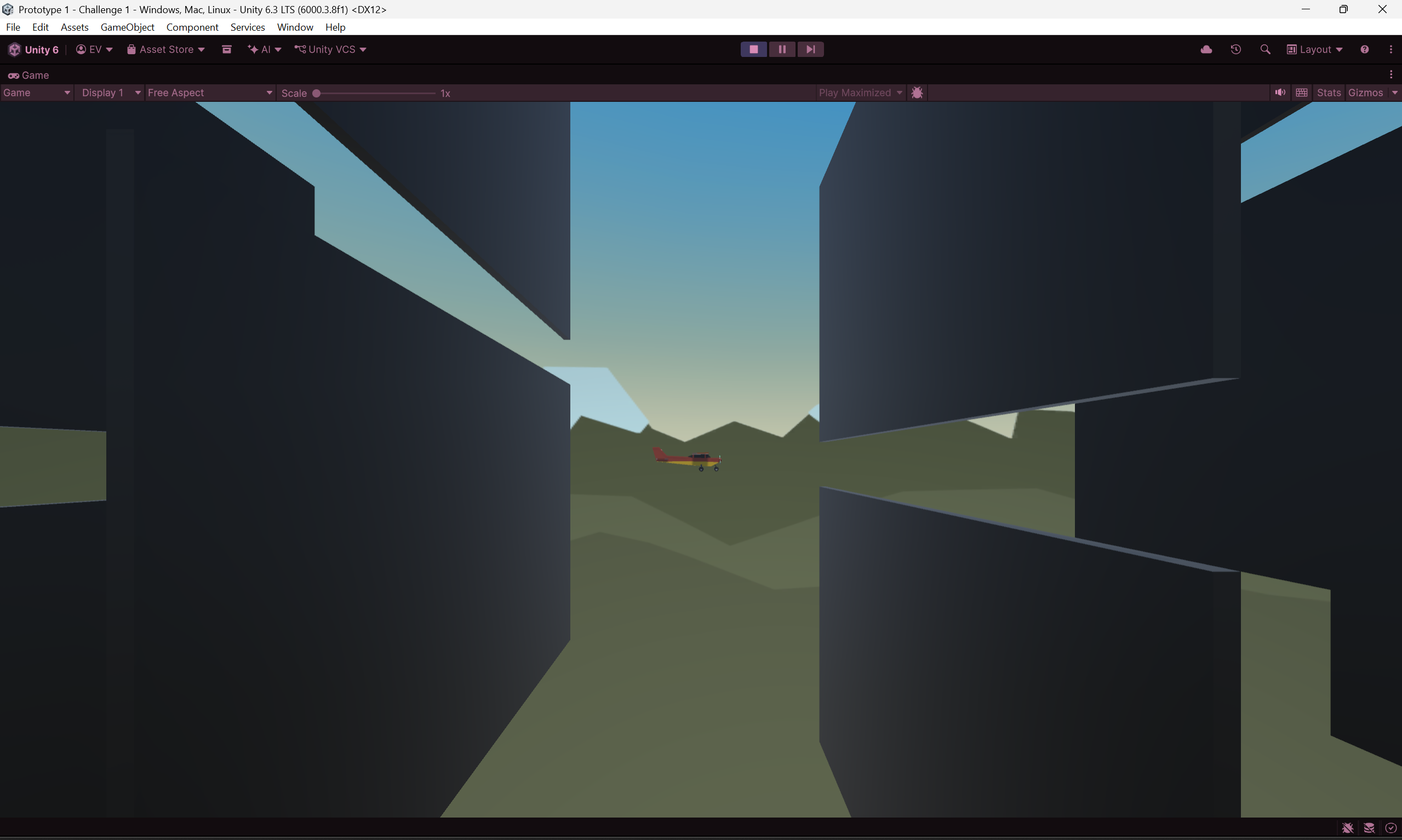Stop play mode with the stop button
The height and width of the screenshot is (840, 1402).
(x=753, y=49)
